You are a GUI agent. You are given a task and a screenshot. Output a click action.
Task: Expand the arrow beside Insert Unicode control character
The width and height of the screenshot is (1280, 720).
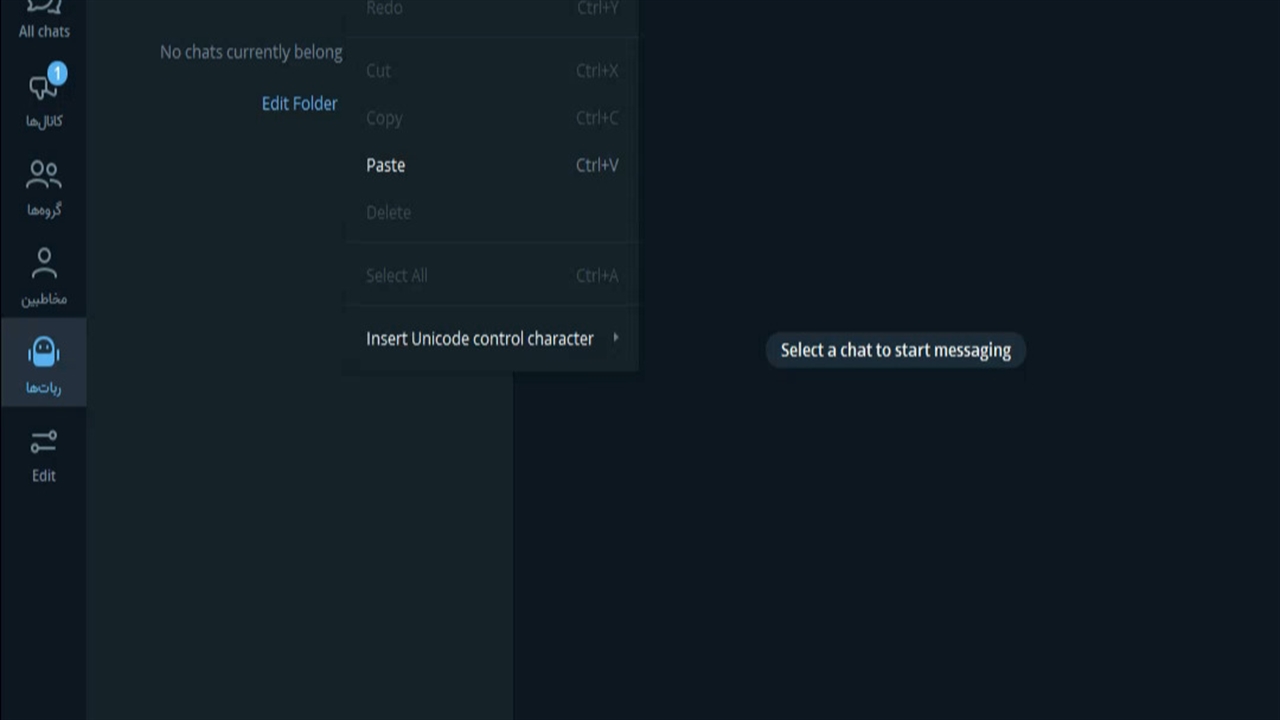[615, 337]
